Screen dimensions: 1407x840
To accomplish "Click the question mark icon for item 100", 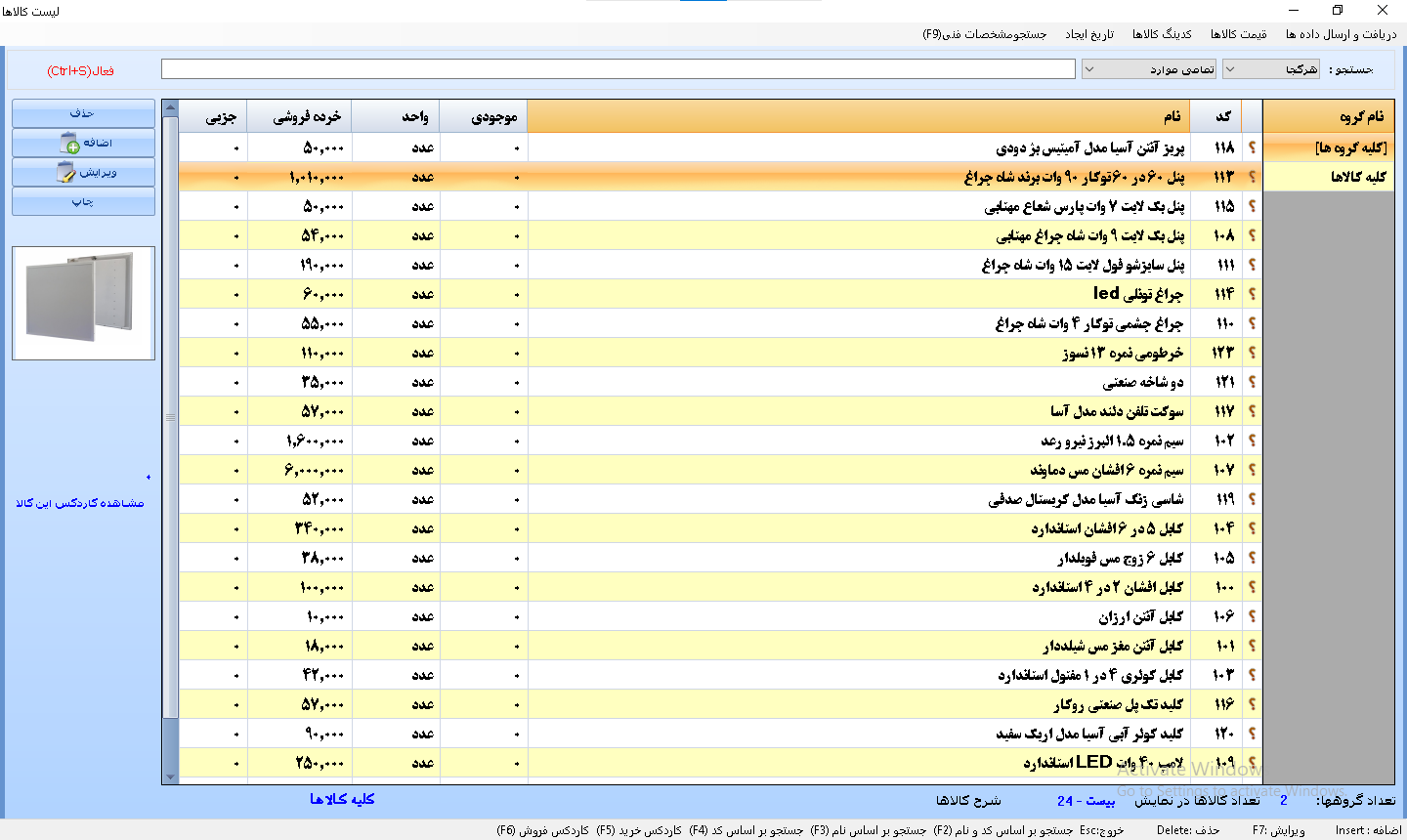I will point(1252,587).
